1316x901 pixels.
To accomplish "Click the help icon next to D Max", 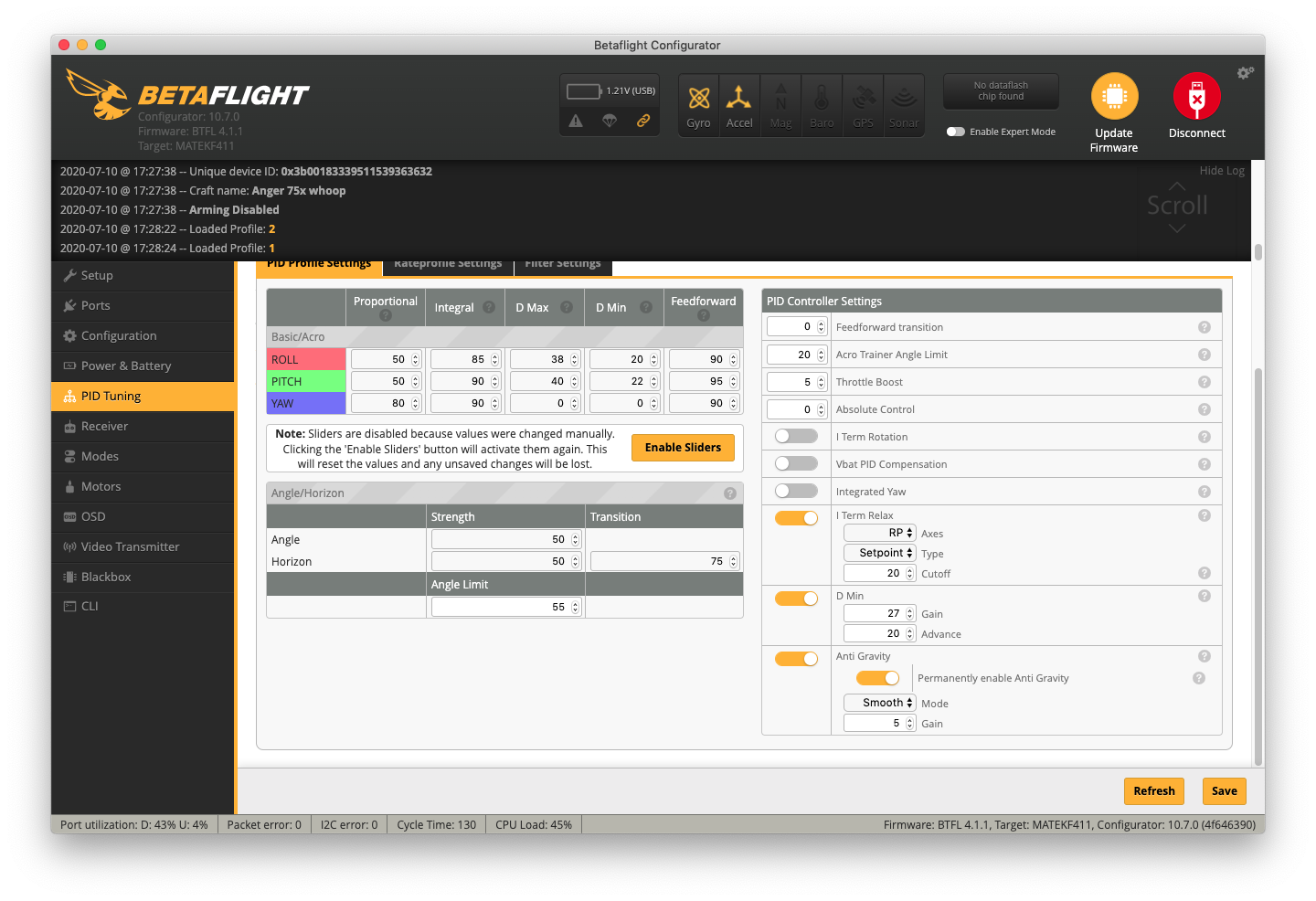I will (567, 307).
